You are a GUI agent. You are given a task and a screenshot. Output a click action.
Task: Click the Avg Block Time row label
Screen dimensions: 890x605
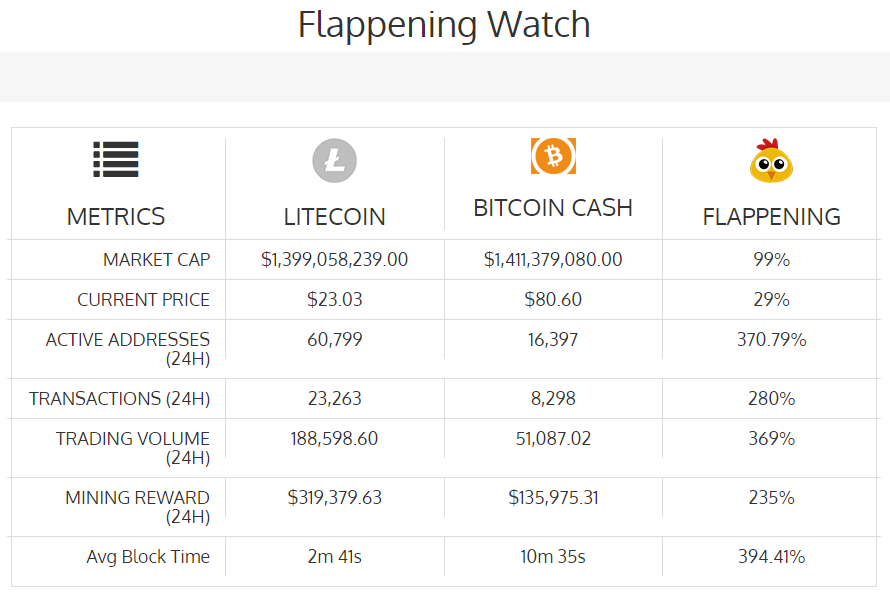(x=148, y=557)
